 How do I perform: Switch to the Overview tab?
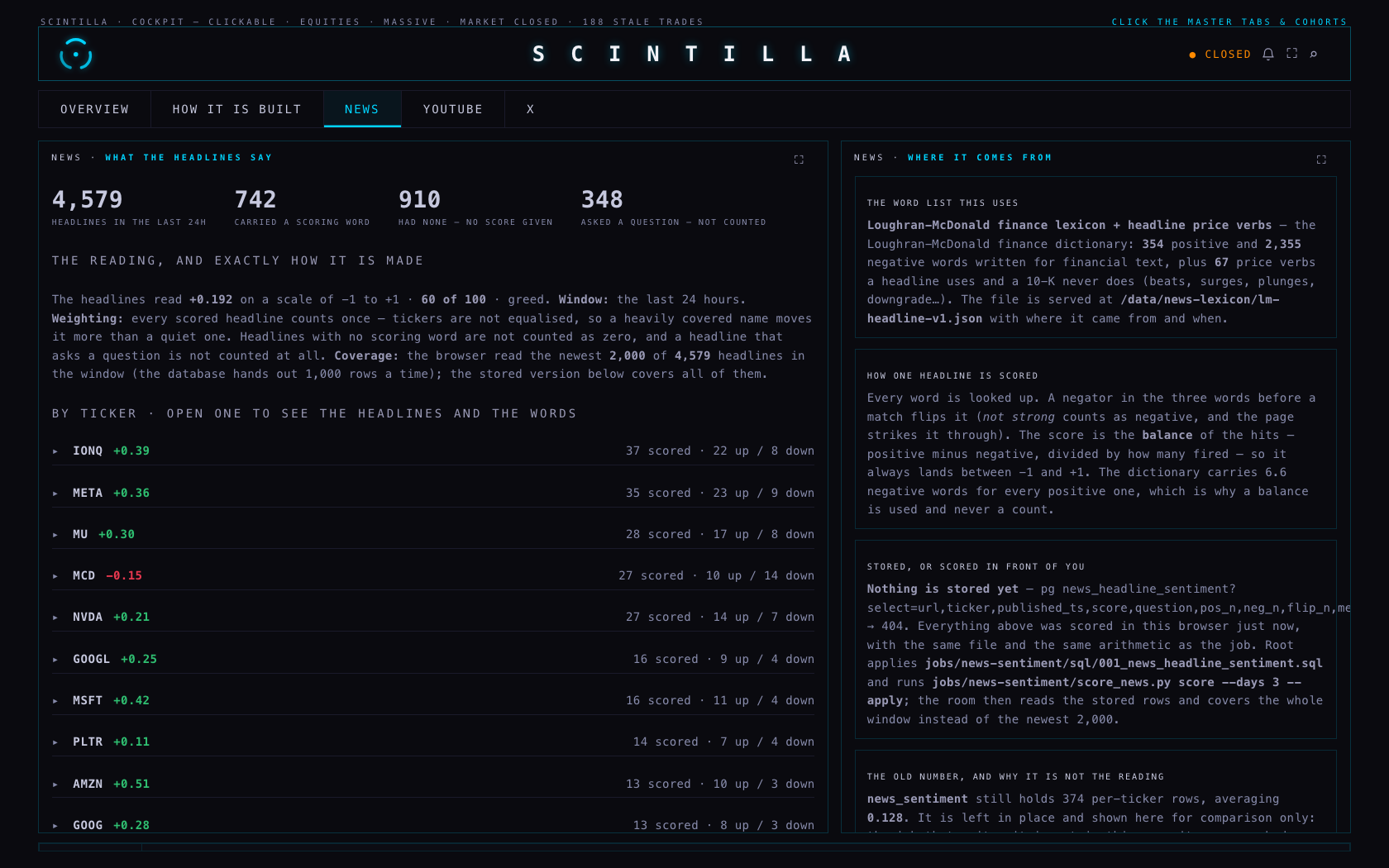click(94, 109)
